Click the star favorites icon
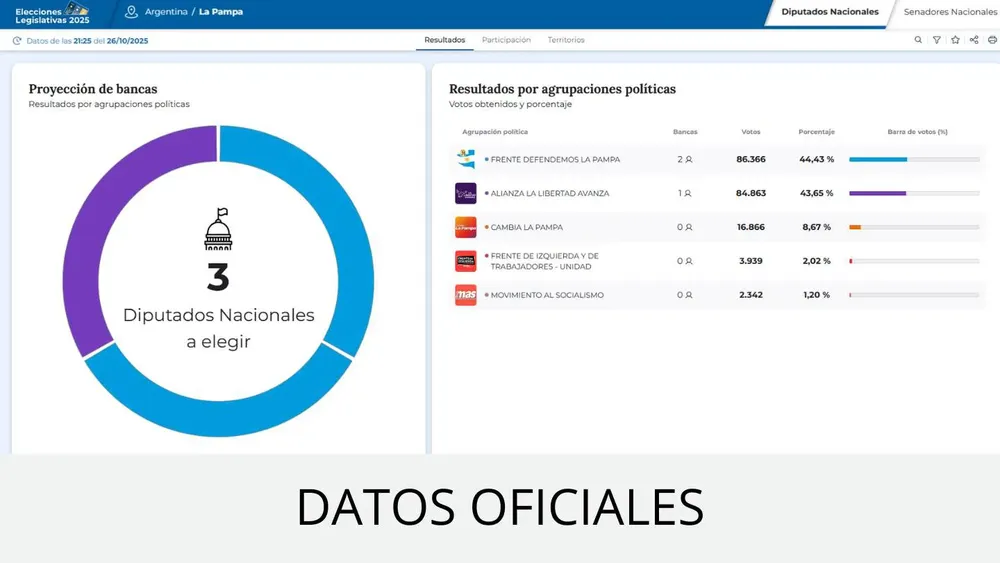The width and height of the screenshot is (1000, 563). click(956, 40)
